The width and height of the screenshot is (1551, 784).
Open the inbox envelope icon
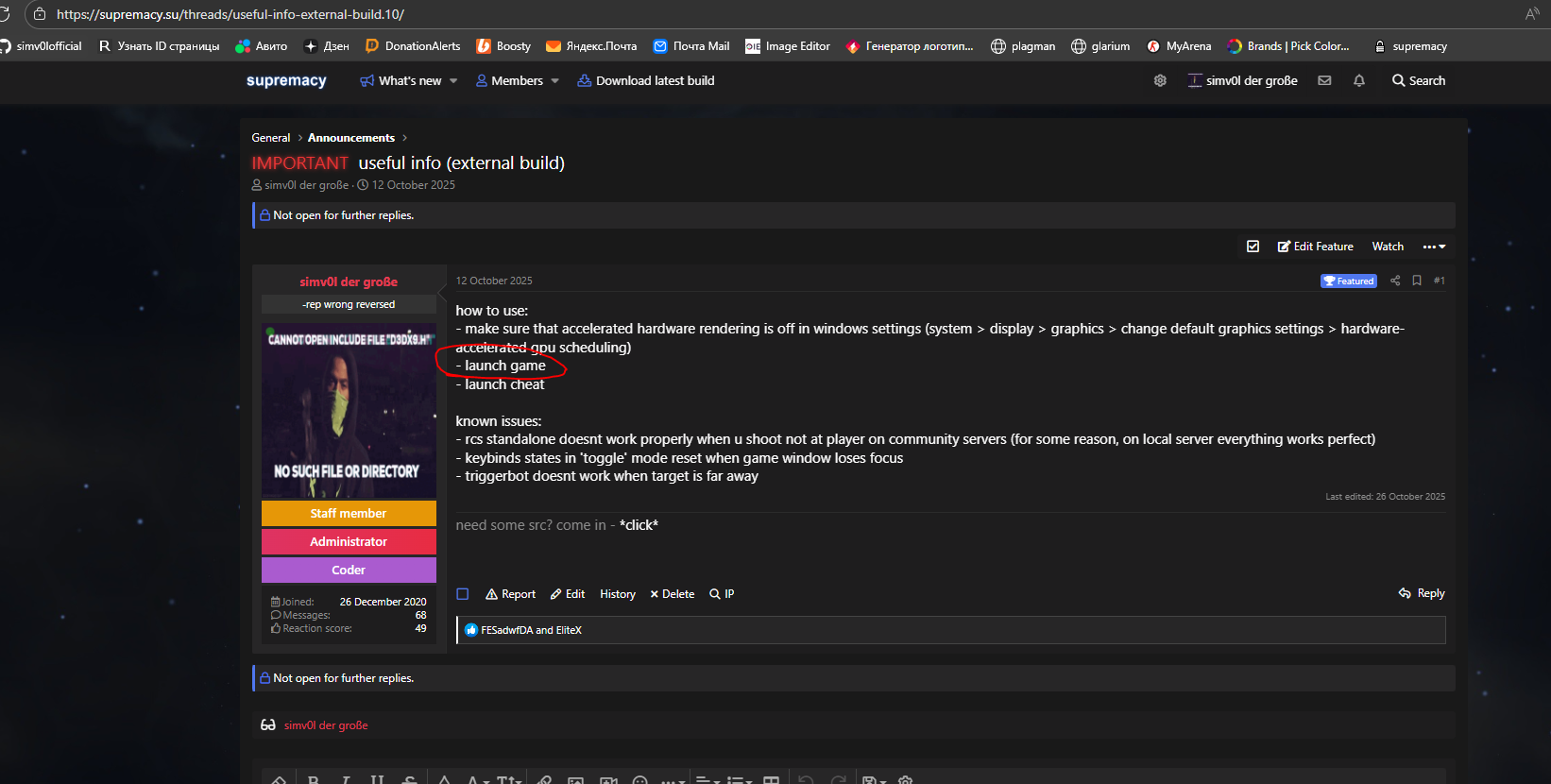click(x=1324, y=81)
